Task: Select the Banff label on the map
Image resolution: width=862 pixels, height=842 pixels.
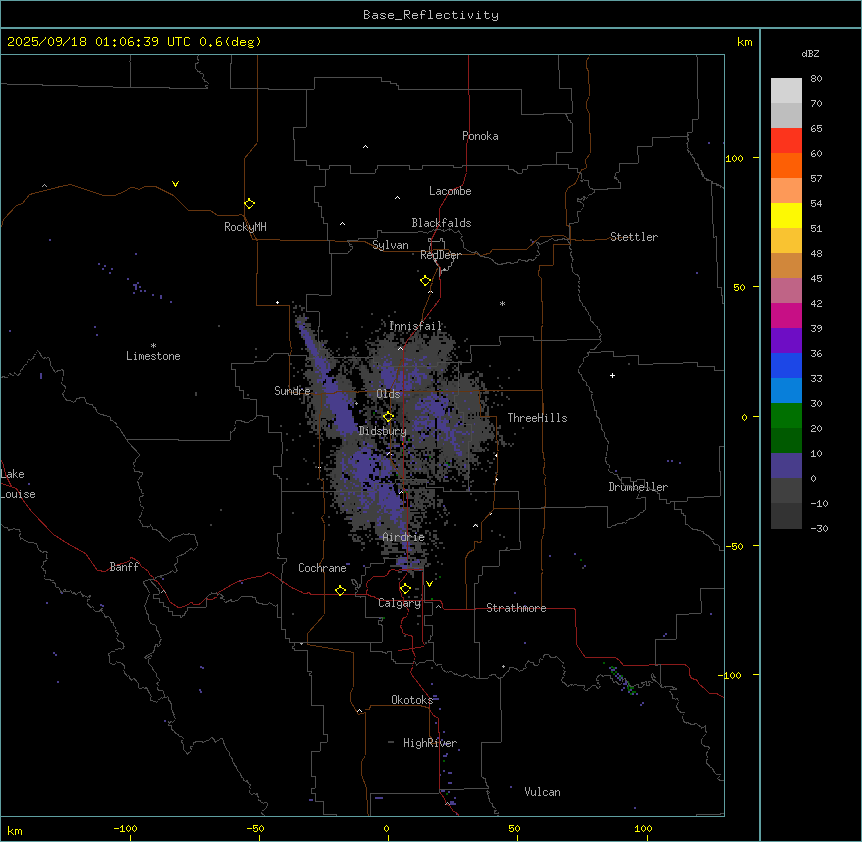Action: (124, 567)
